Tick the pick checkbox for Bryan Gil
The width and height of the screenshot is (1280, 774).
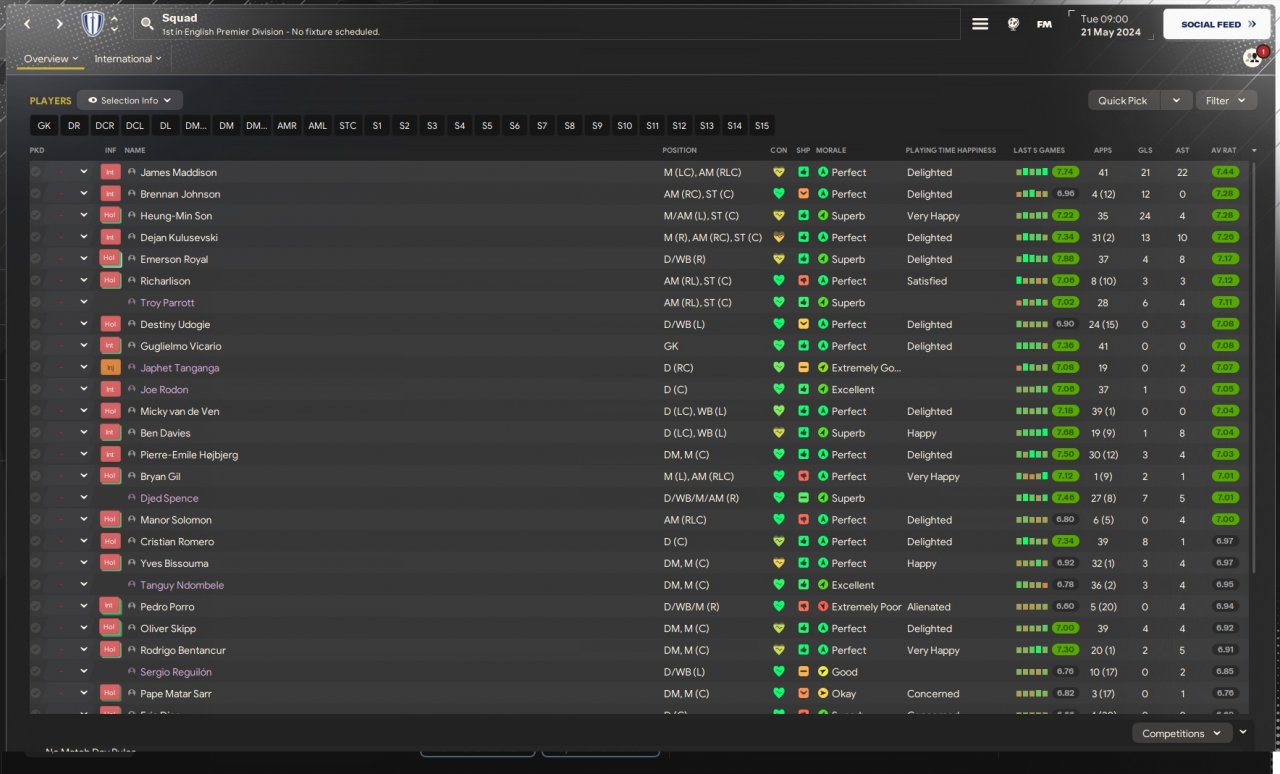36,476
